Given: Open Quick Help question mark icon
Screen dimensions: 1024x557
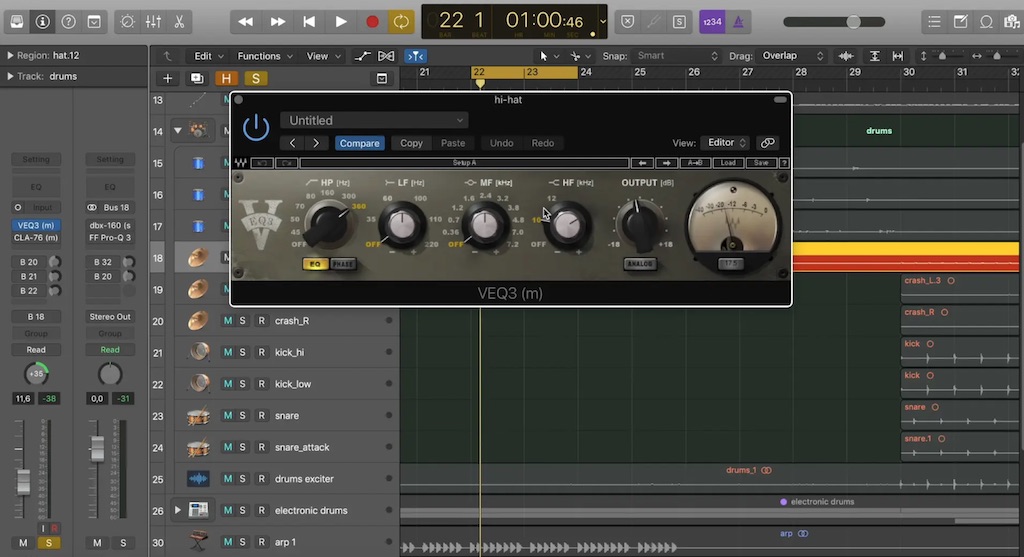Looking at the screenshot, I should pos(69,22).
